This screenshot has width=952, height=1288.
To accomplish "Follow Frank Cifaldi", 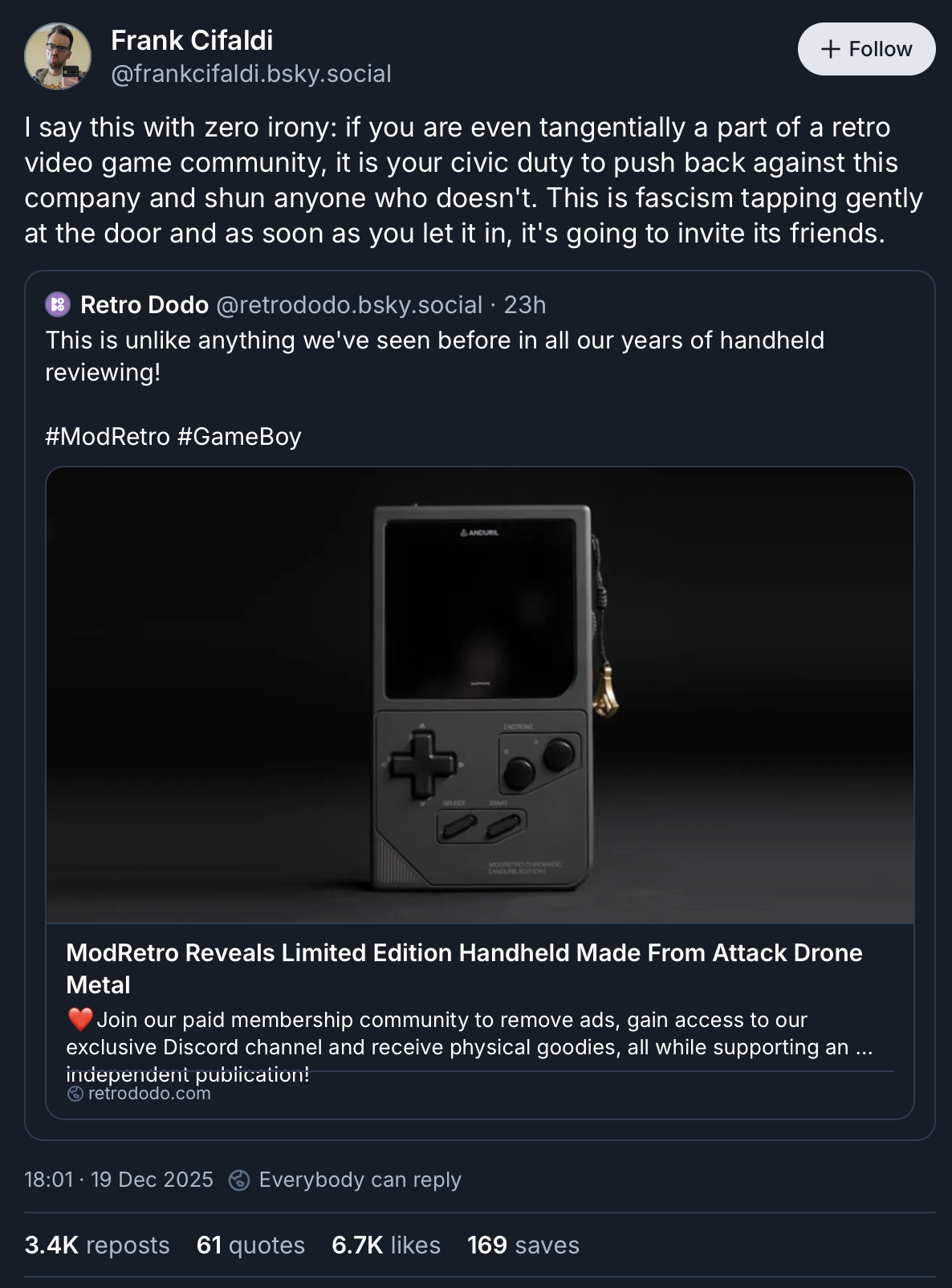I will coord(866,49).
